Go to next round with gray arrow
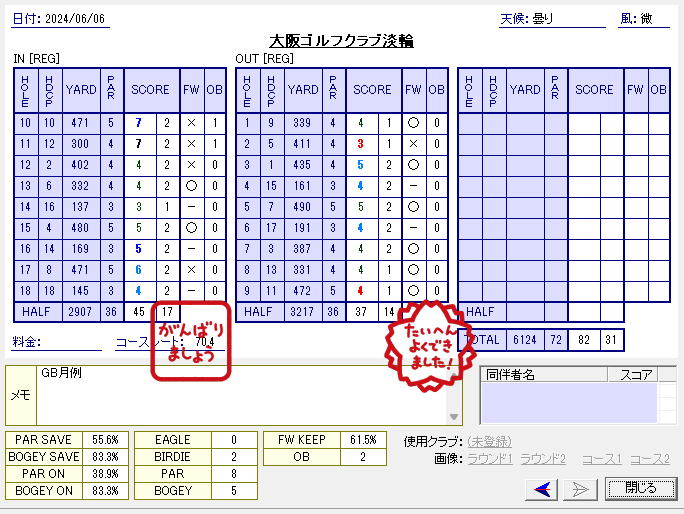 pos(580,489)
